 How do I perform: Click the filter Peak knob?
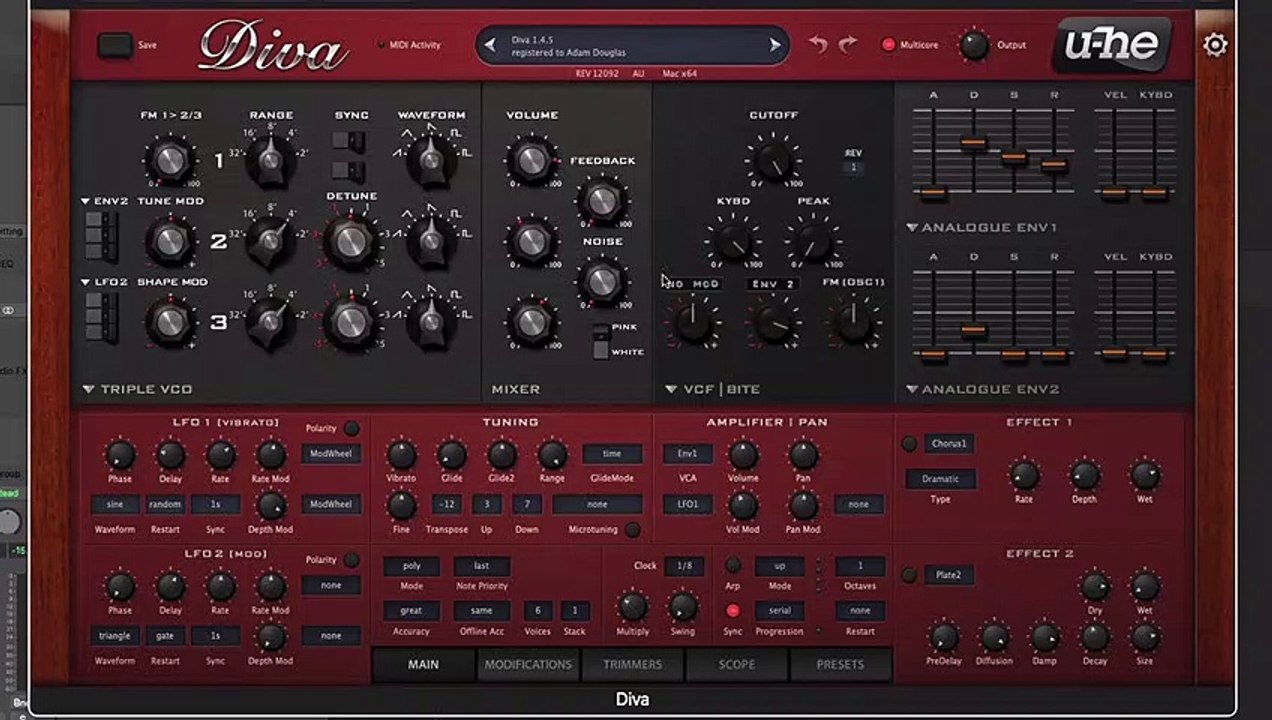pos(813,241)
